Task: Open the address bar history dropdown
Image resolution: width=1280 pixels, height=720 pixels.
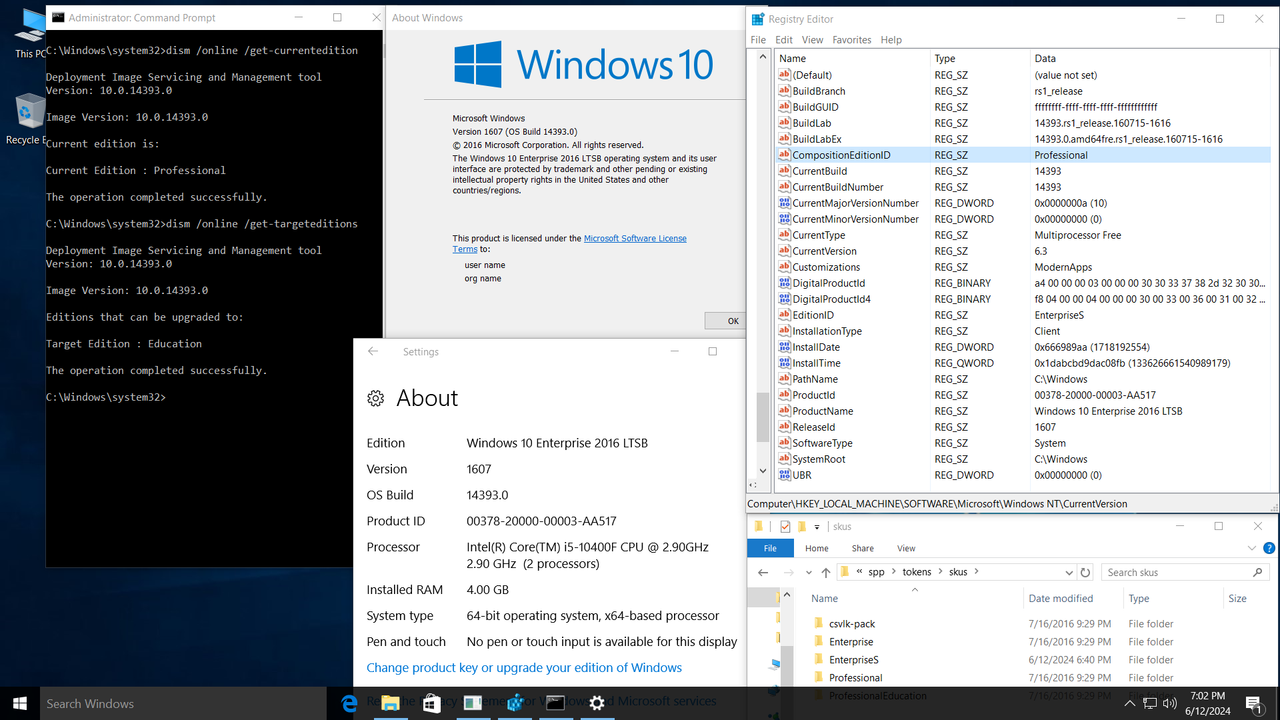Action: [x=1071, y=572]
